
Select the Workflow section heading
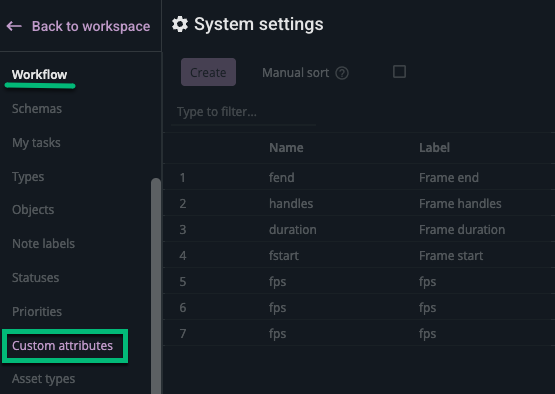point(39,75)
